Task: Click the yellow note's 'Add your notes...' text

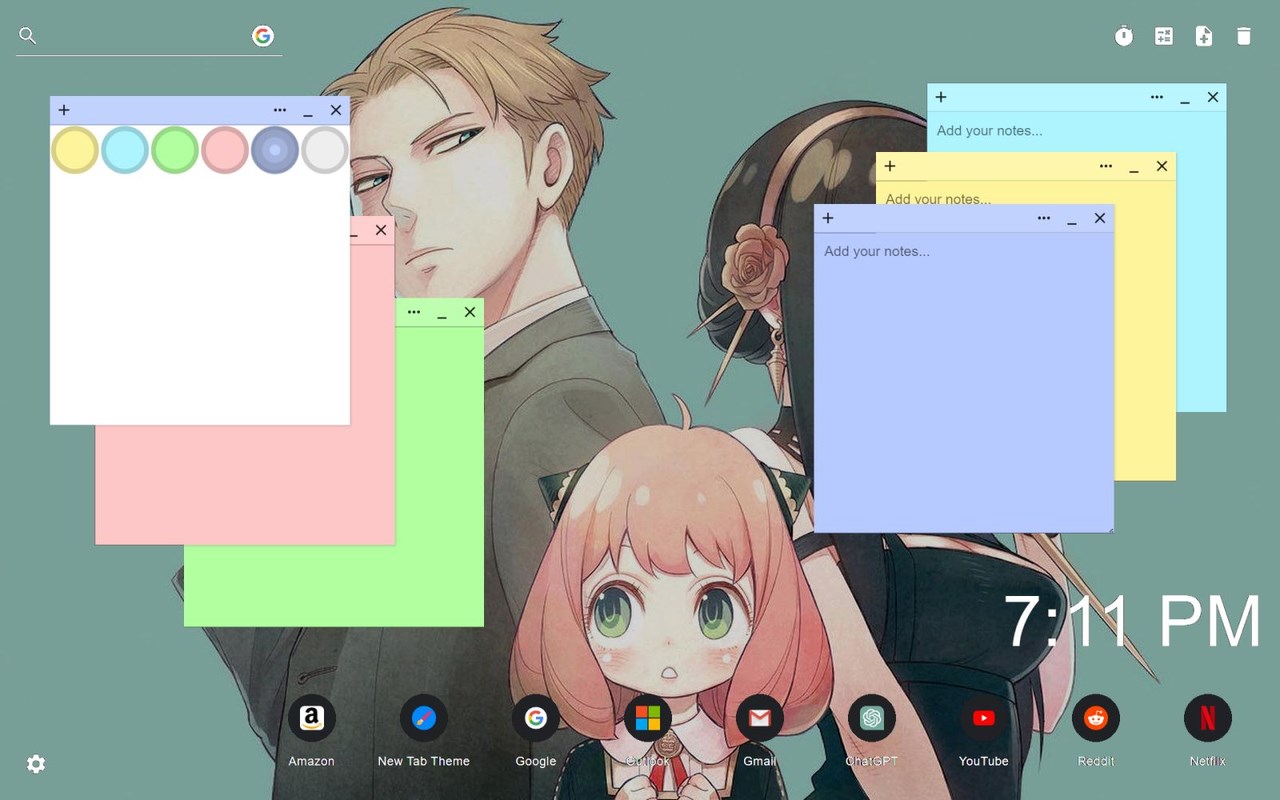Action: point(938,198)
